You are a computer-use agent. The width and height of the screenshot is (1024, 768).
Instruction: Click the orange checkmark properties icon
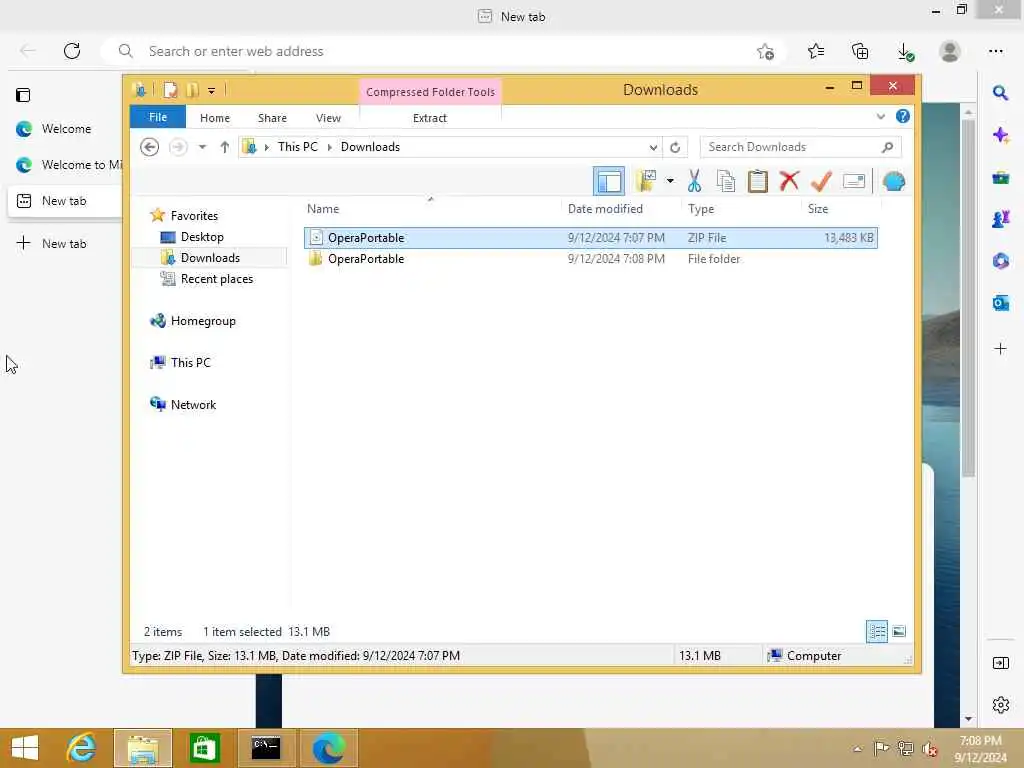click(x=822, y=181)
